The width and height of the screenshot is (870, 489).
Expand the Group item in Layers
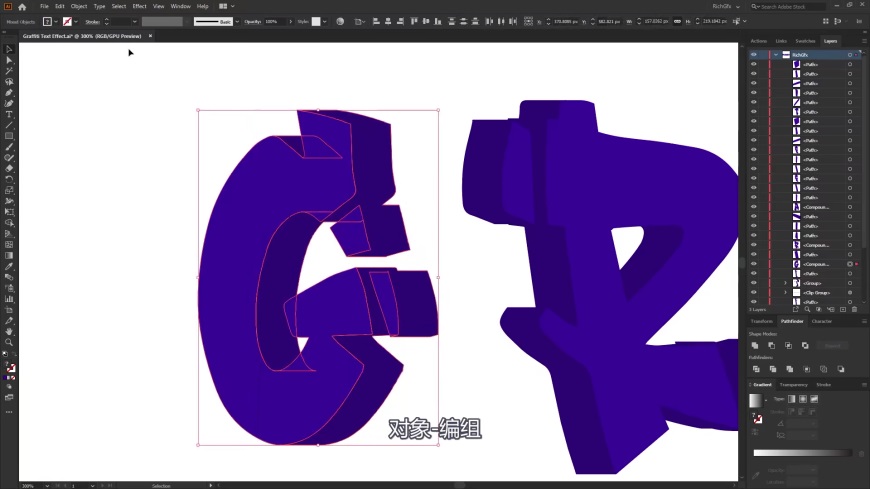tap(785, 283)
